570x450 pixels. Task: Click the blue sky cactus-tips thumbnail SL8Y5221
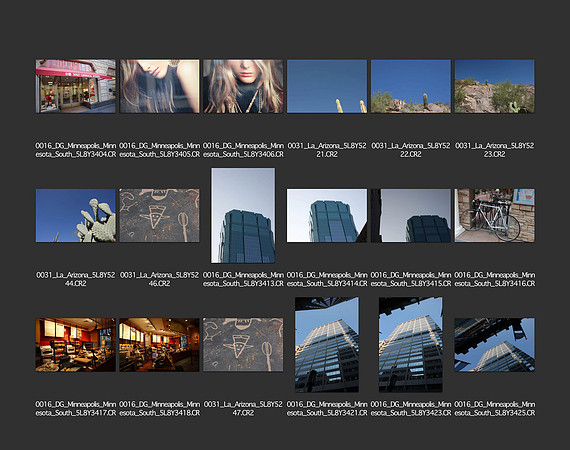[x=327, y=86]
